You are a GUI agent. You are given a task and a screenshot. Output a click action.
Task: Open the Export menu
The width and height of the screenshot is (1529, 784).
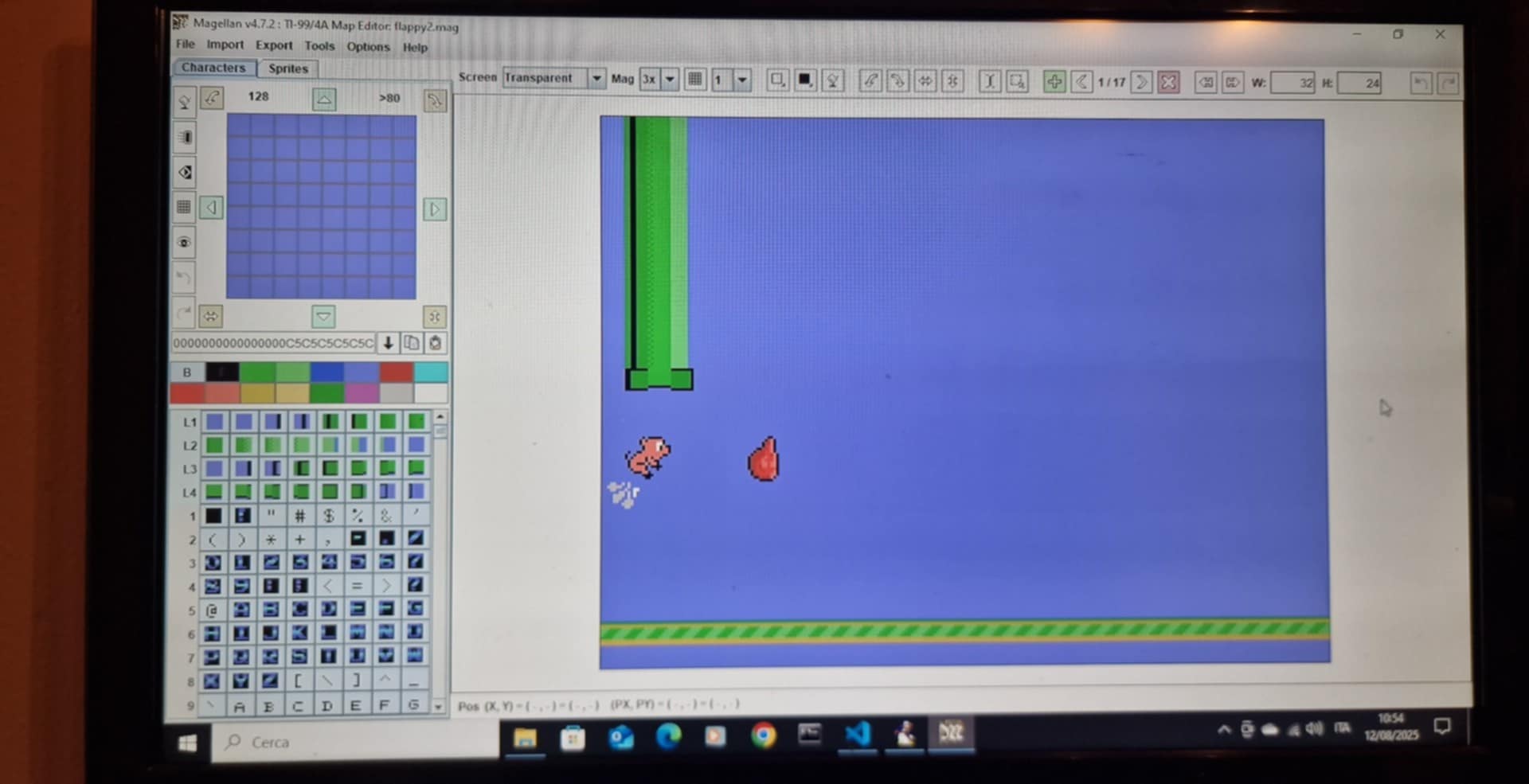tap(274, 45)
